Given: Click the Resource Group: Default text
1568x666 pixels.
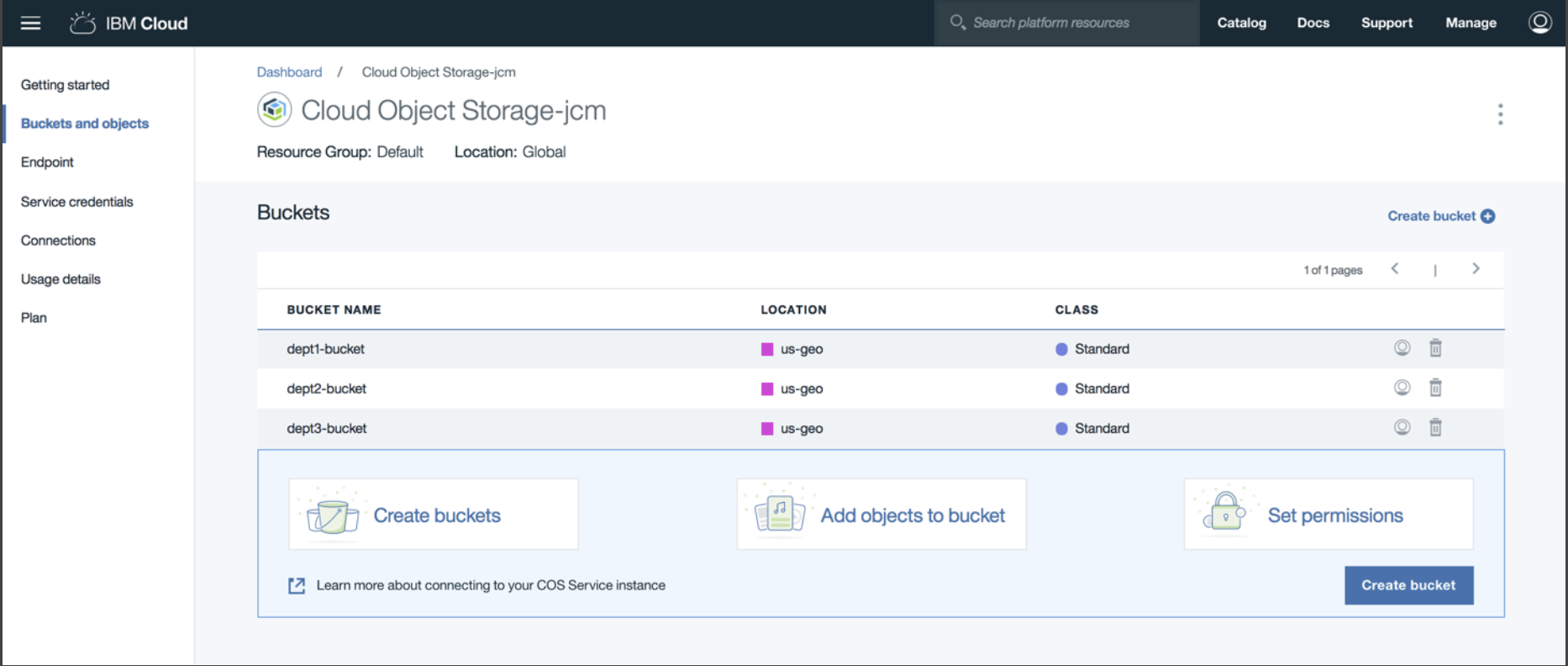Looking at the screenshot, I should click(339, 152).
